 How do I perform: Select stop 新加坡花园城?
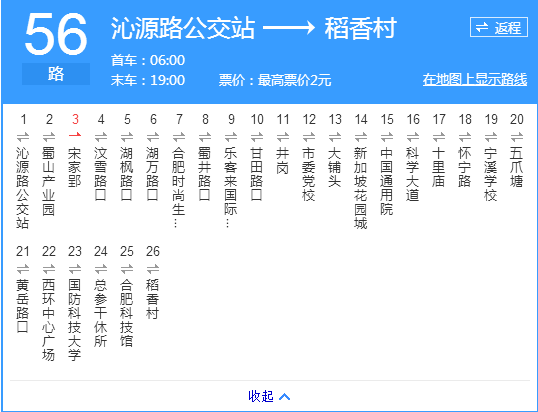tap(361, 188)
